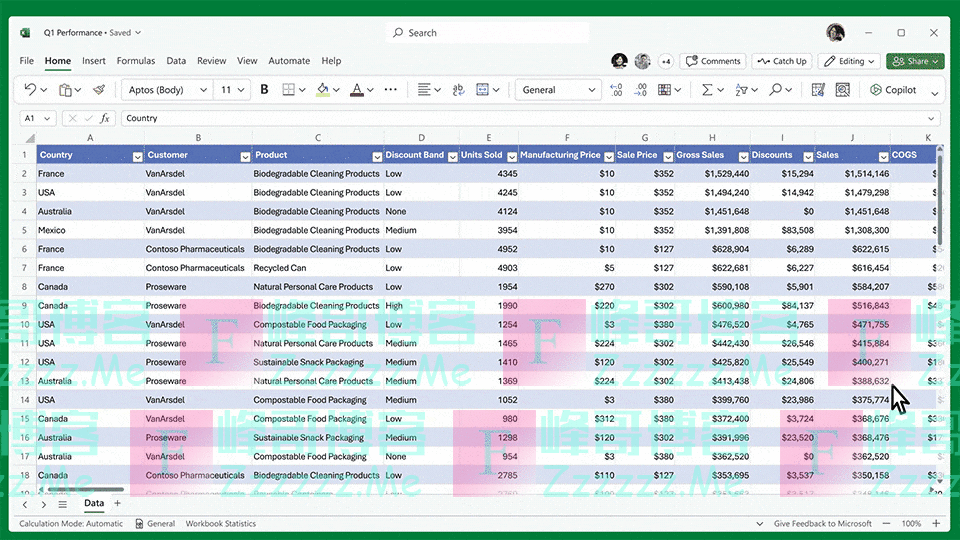Toggle the Product column filter button
Screen dimensions: 960x540
pos(376,156)
